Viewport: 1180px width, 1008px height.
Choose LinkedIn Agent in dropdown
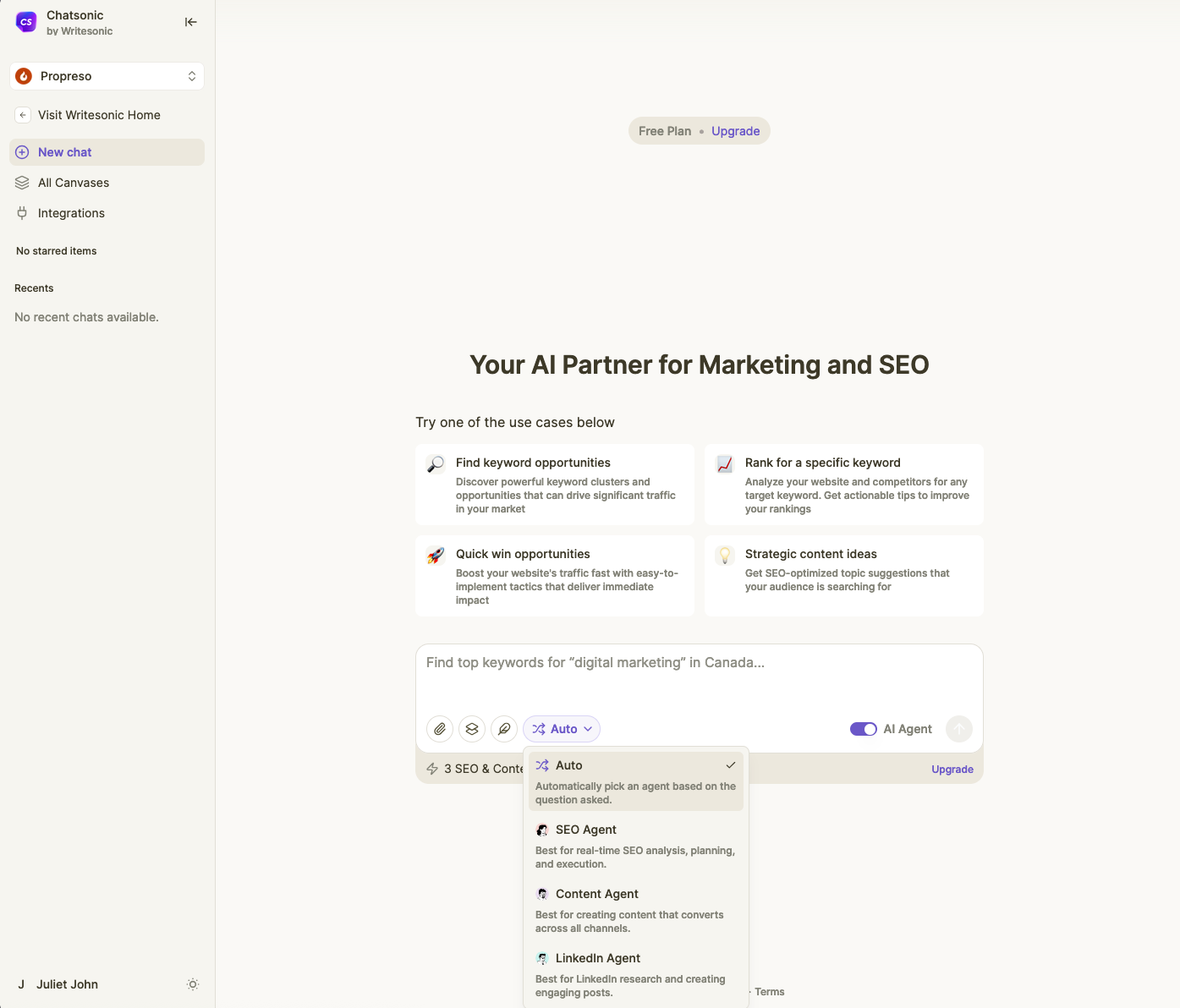[x=636, y=974]
